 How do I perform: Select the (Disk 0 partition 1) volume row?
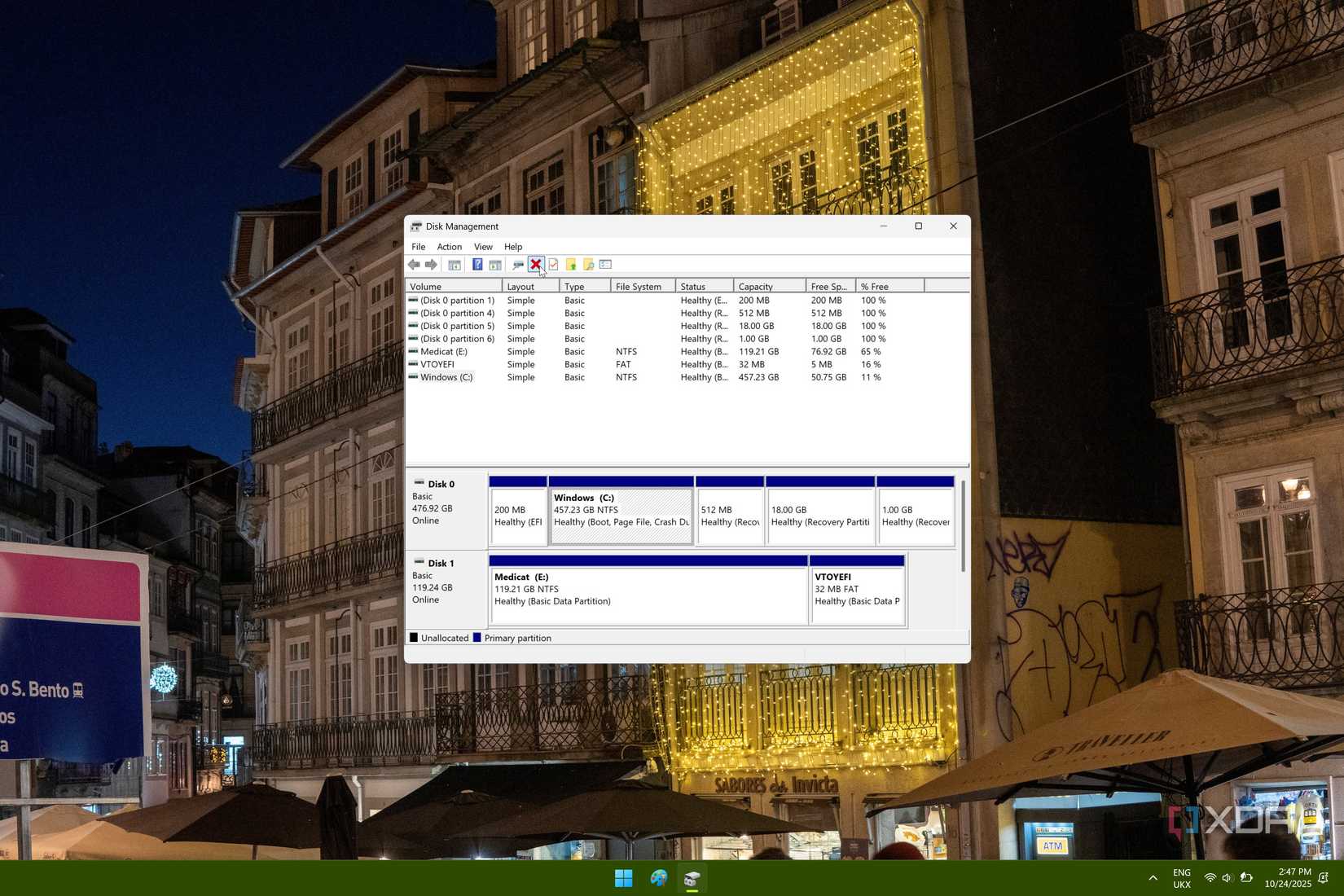coord(687,301)
